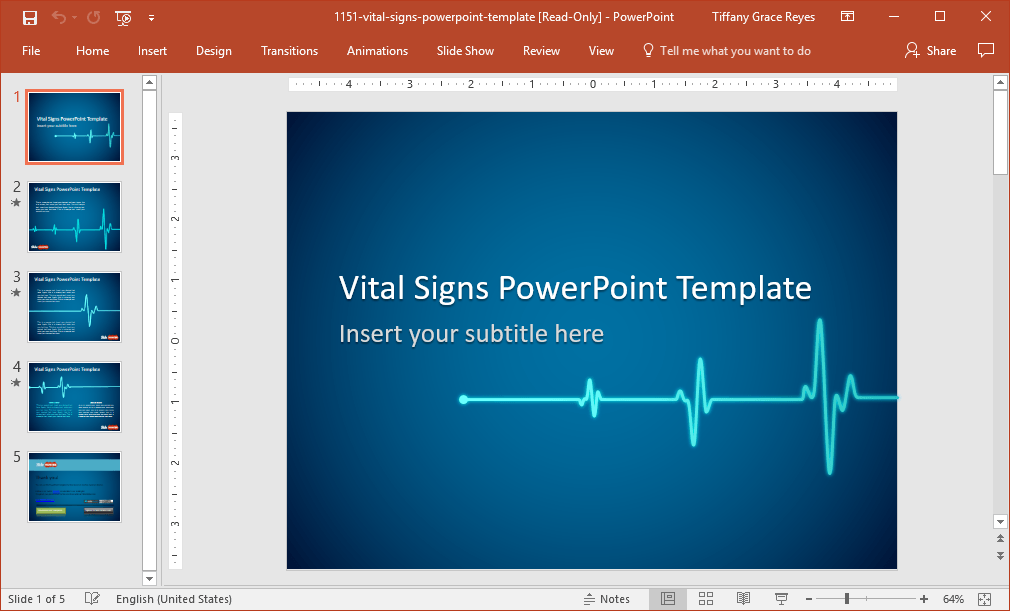The image size is (1010, 611).
Task: Open the Animations tab
Action: (377, 51)
